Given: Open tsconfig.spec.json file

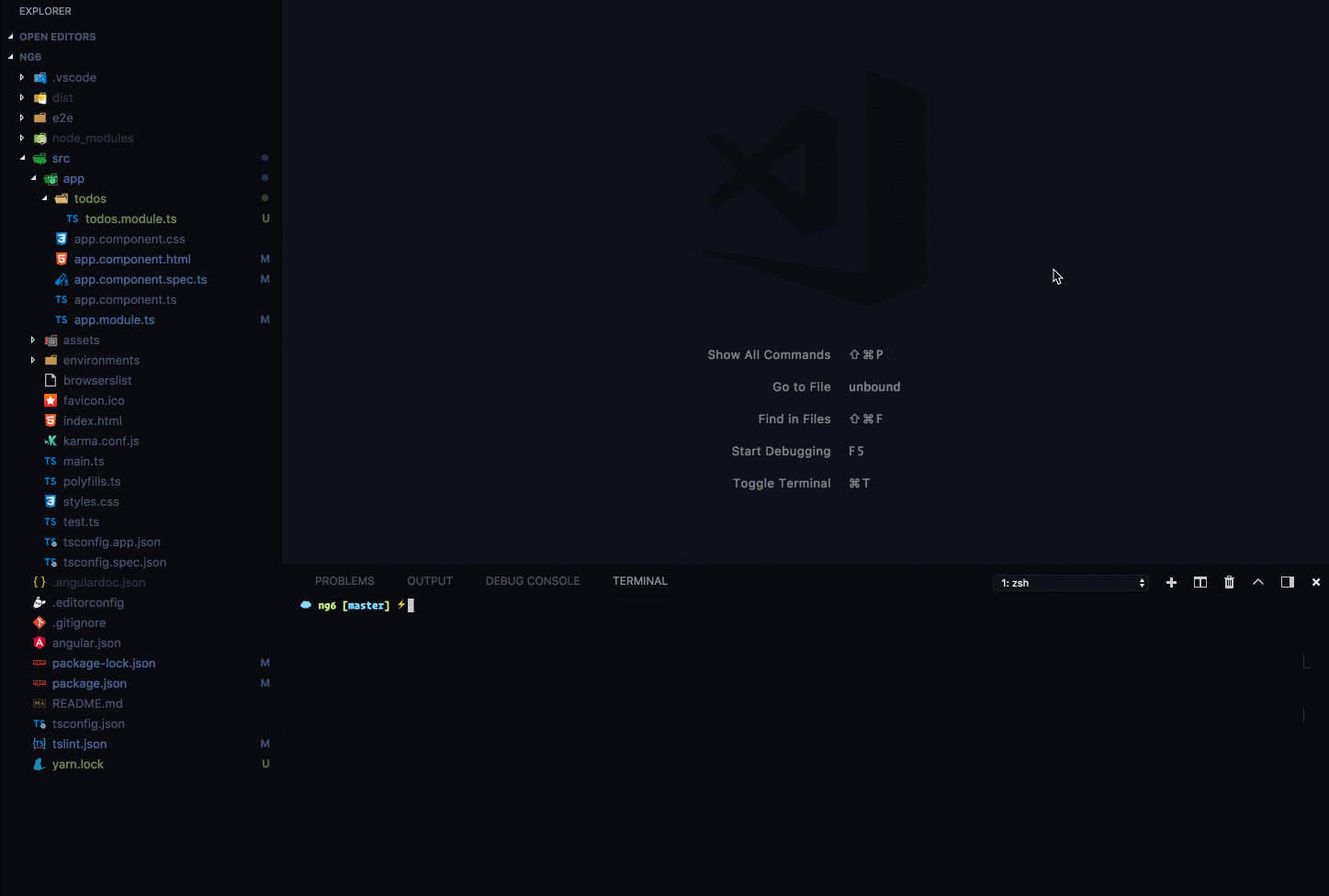Looking at the screenshot, I should point(115,562).
